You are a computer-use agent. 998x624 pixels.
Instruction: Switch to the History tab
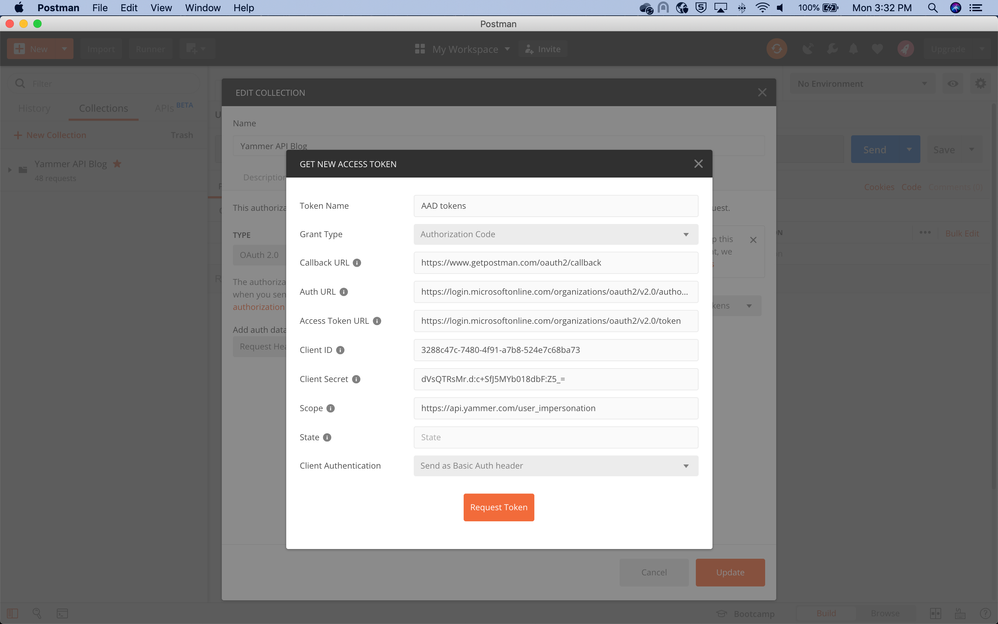coord(34,108)
